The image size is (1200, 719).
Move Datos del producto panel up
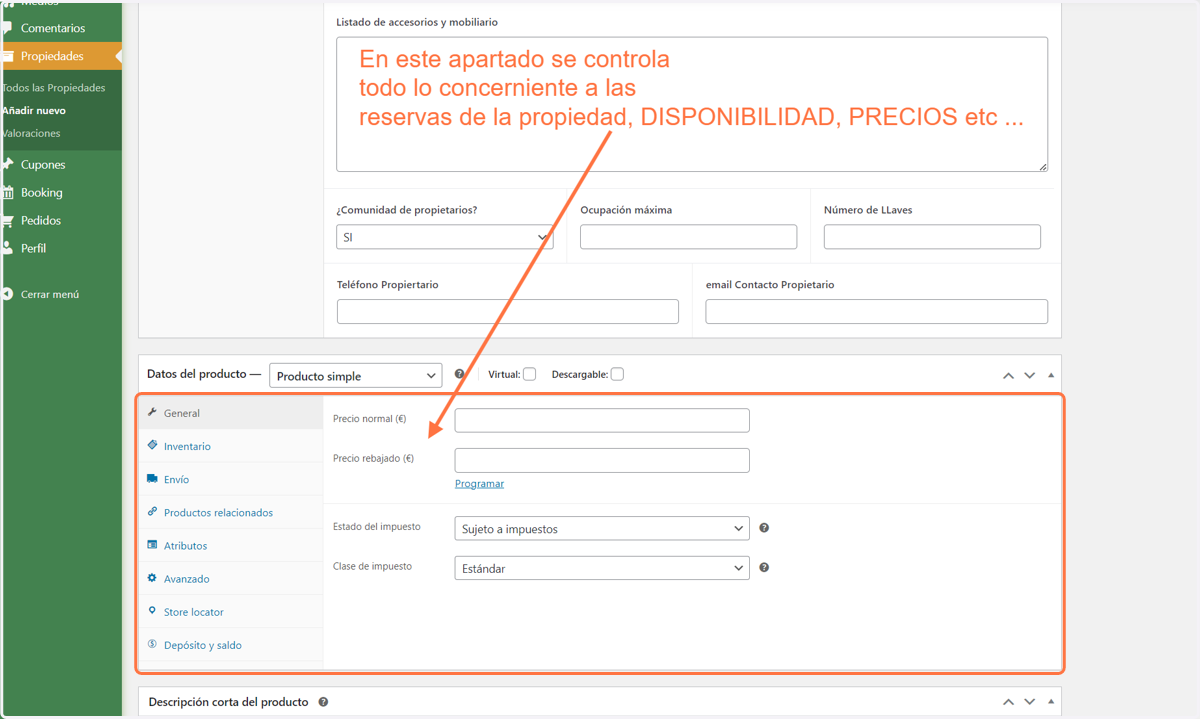[x=1009, y=375]
